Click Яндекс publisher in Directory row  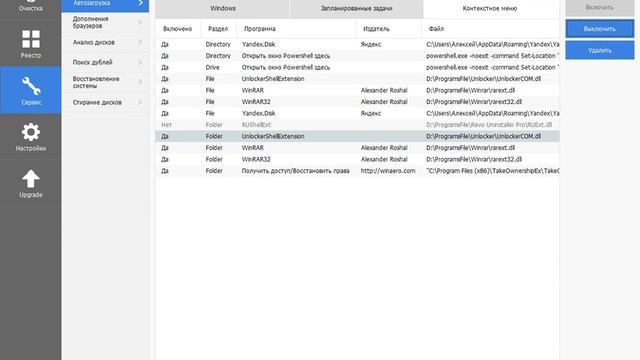(371, 44)
